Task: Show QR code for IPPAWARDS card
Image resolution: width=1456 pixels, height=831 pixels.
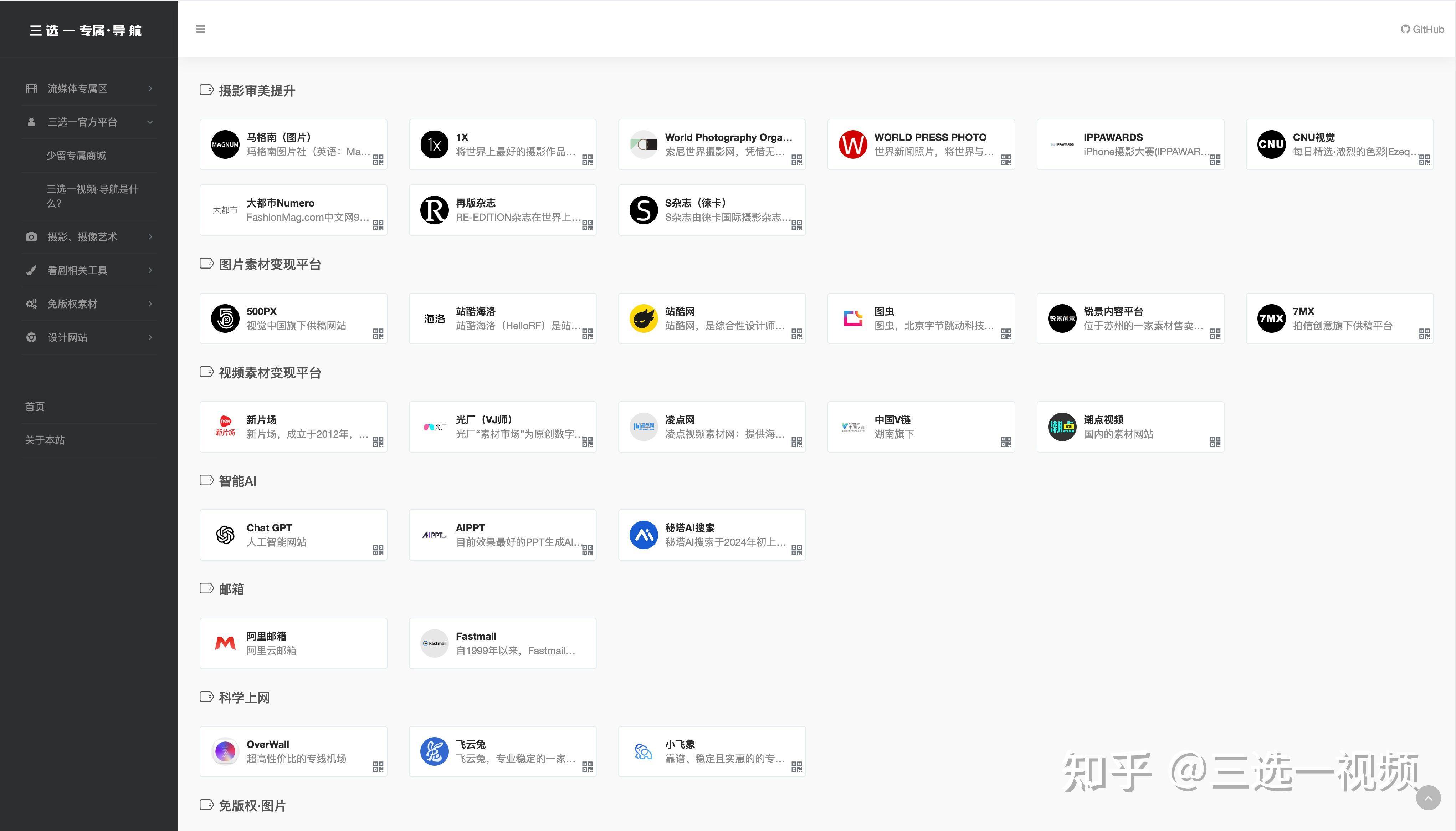Action: [1215, 160]
